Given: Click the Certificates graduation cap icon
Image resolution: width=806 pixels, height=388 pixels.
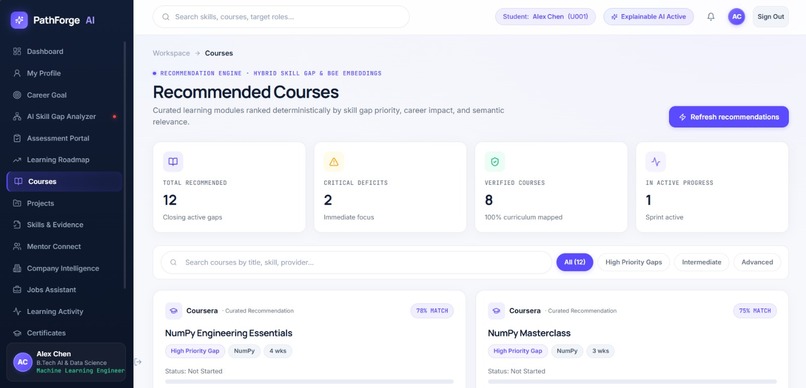Looking at the screenshot, I should tap(17, 333).
